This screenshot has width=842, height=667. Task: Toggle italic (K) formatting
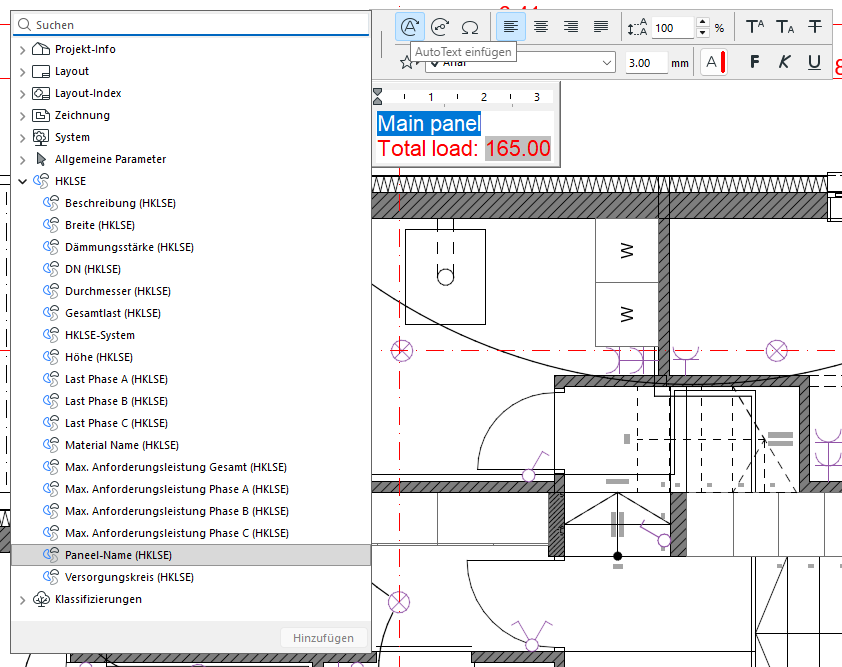click(x=785, y=62)
